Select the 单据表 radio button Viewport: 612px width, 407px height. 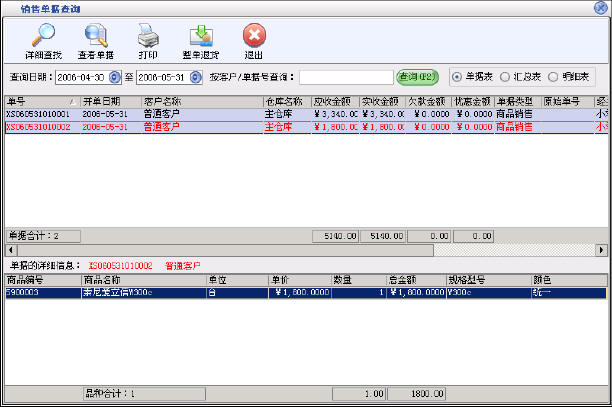457,76
